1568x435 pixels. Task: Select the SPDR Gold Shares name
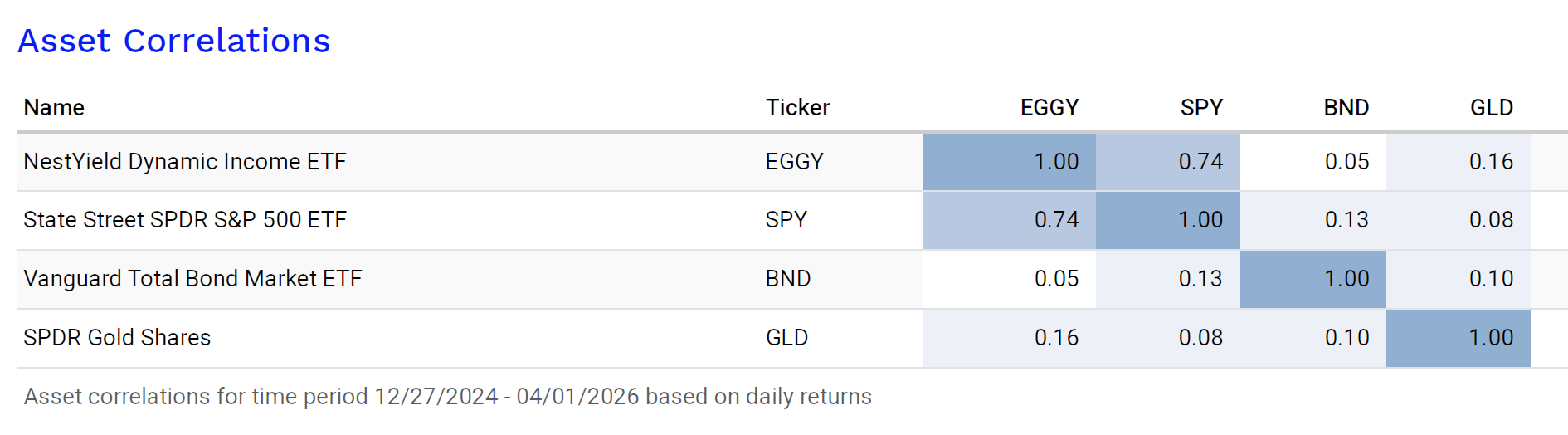coord(117,337)
